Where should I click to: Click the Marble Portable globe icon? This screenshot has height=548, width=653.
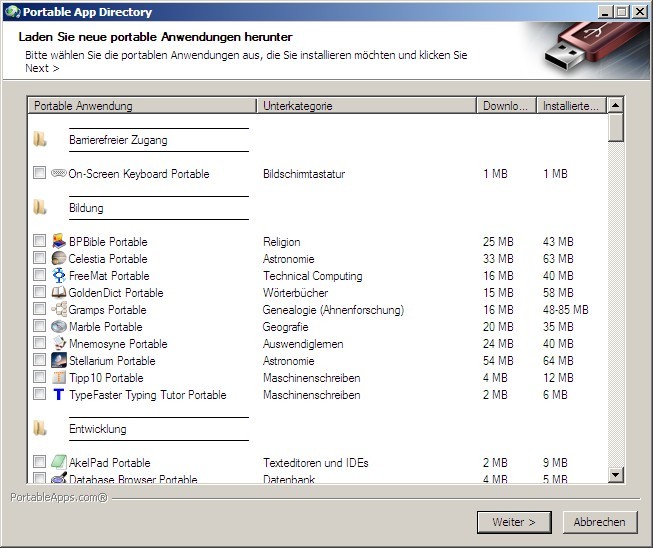click(x=59, y=326)
